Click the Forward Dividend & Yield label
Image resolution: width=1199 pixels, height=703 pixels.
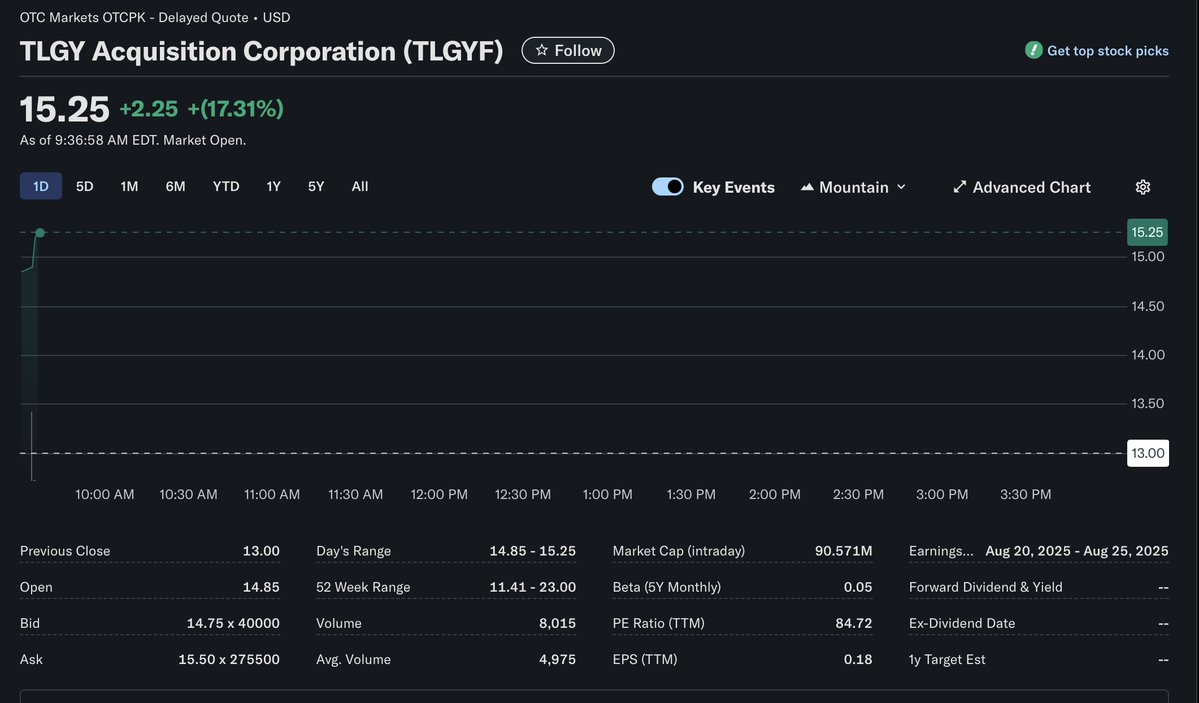[986, 587]
